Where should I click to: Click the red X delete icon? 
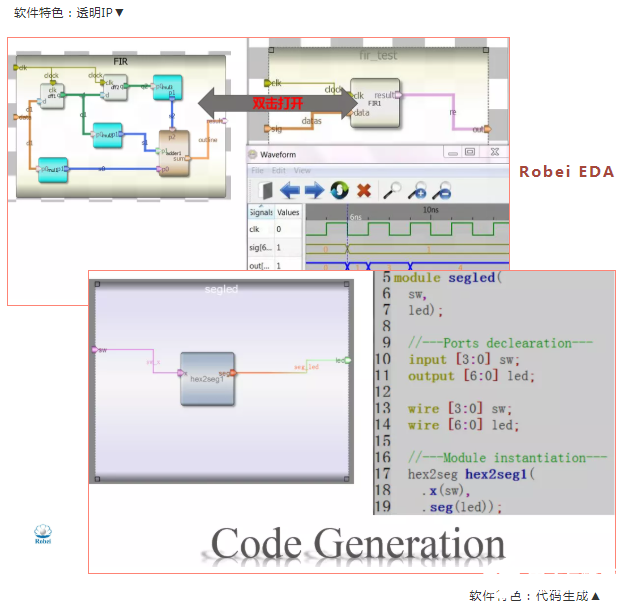pos(364,191)
